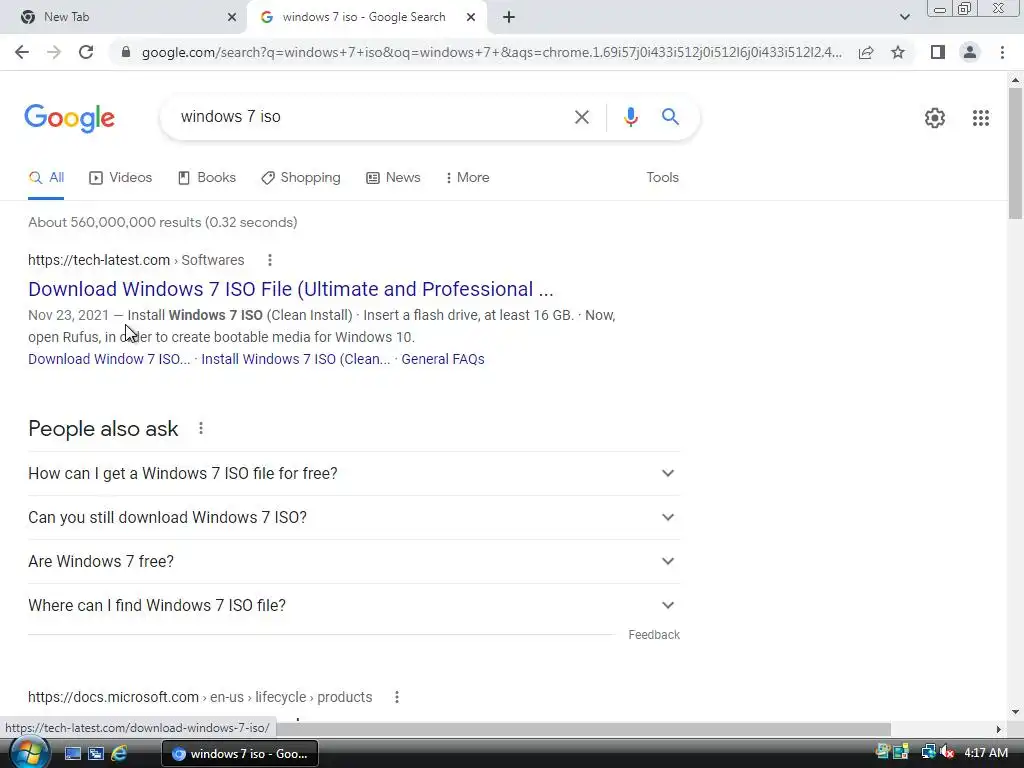1024x768 pixels.
Task: Share this page via the share icon
Action: pos(866,52)
